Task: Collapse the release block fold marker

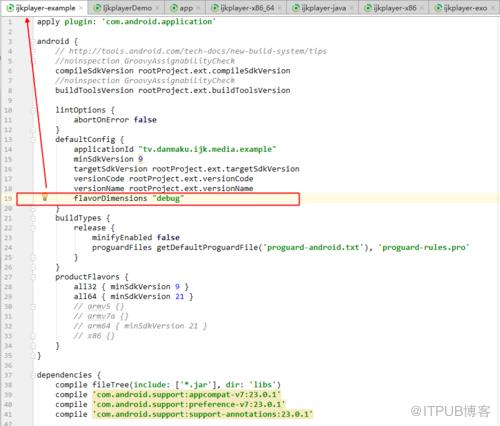Action: [34, 228]
